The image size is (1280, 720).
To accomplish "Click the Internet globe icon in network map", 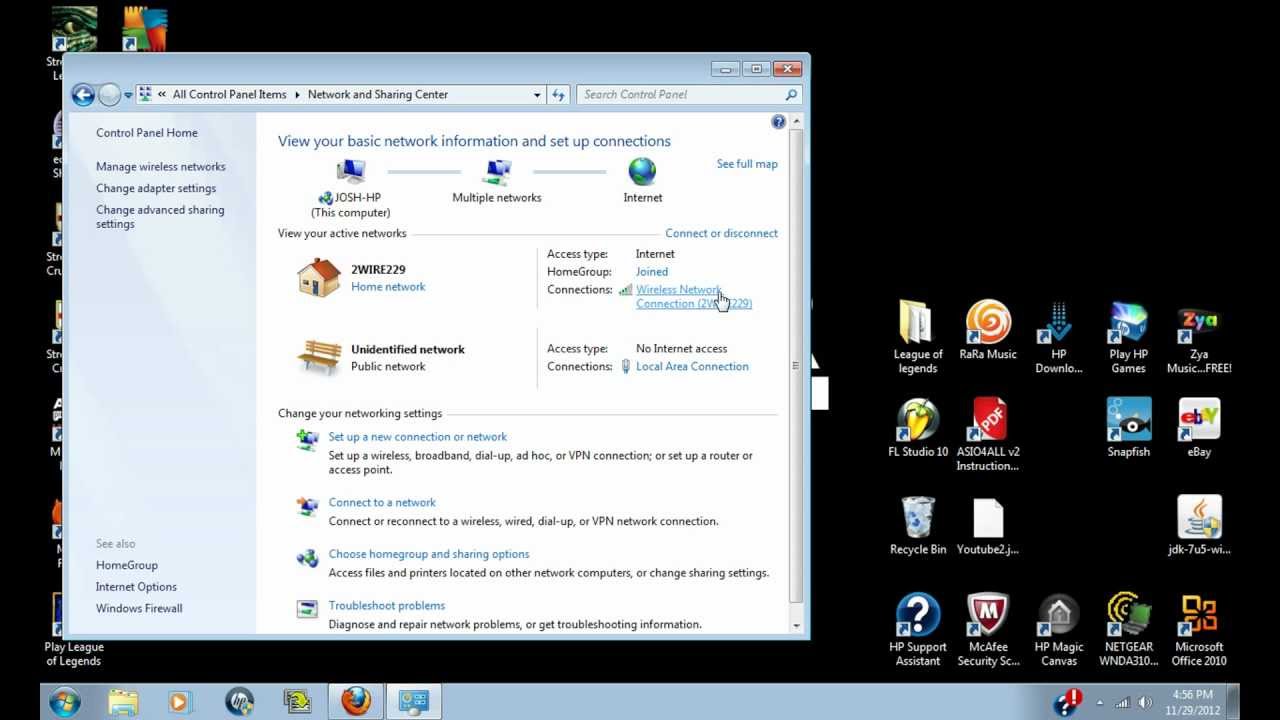I will (642, 171).
